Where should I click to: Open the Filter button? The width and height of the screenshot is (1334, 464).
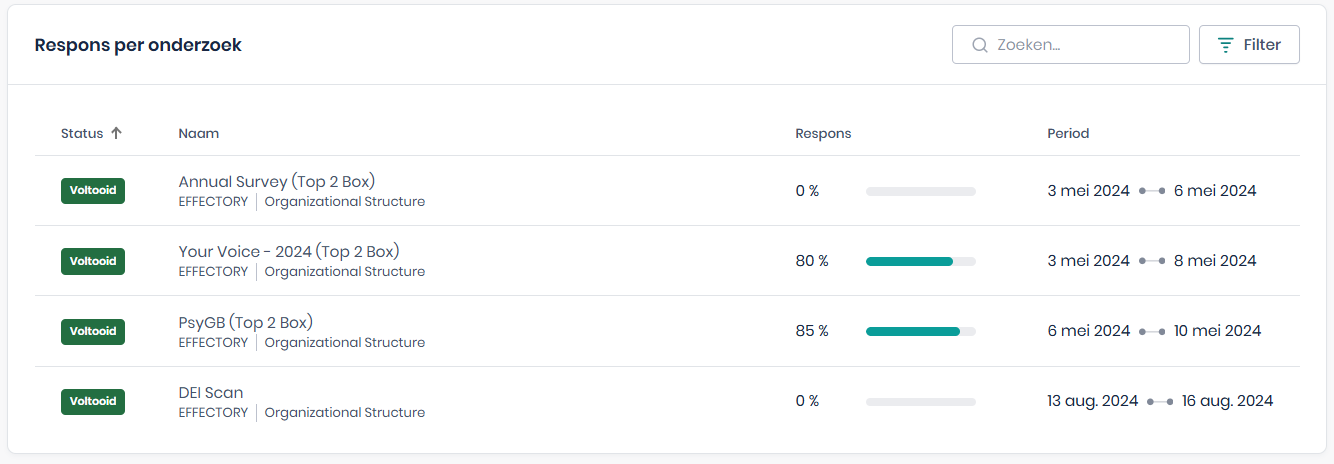point(1249,45)
